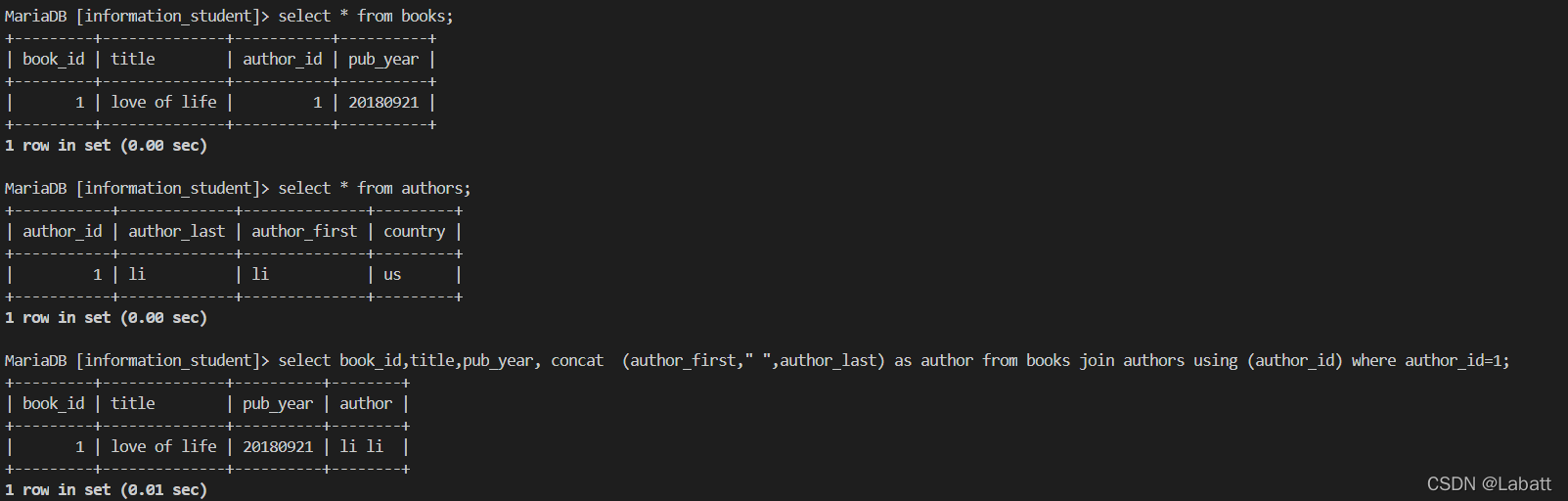This screenshot has height=501, width=1568.
Task: Click the 20180921 value in books table
Action: pos(383,103)
